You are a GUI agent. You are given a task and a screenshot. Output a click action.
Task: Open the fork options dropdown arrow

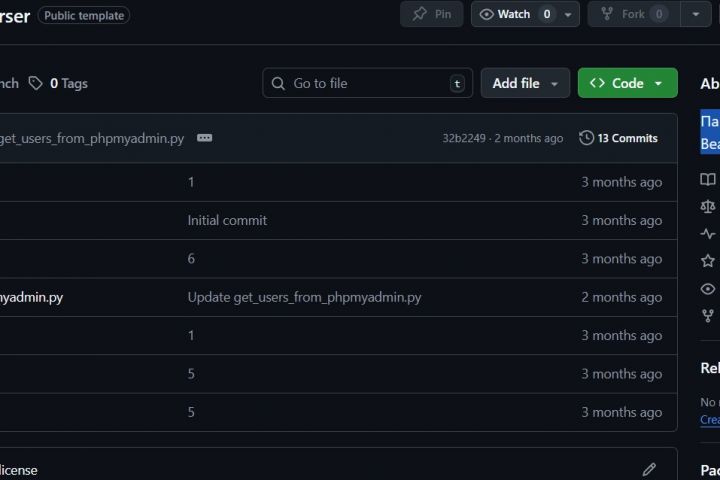click(x=696, y=14)
